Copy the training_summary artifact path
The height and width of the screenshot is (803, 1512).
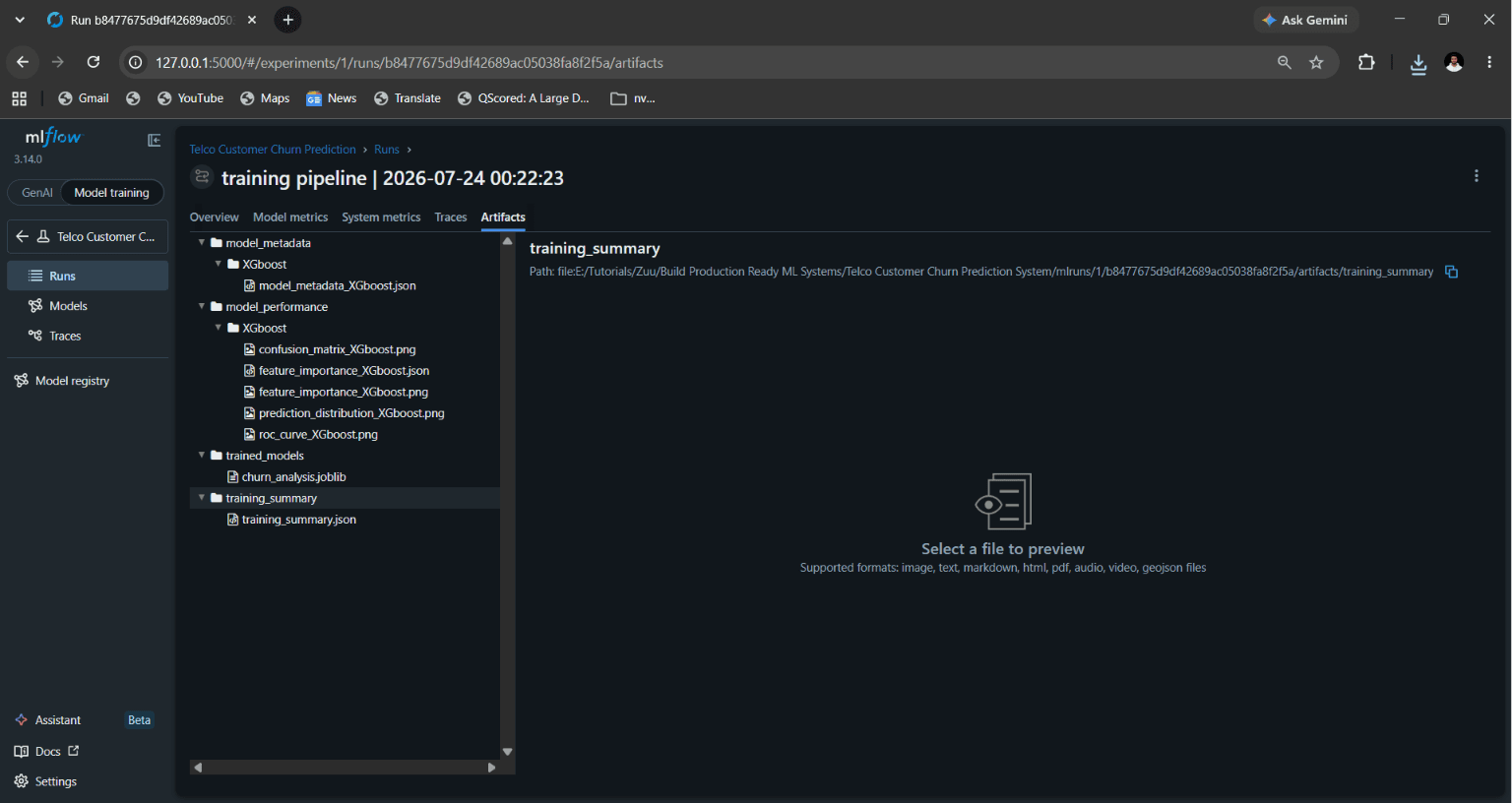[1451, 272]
